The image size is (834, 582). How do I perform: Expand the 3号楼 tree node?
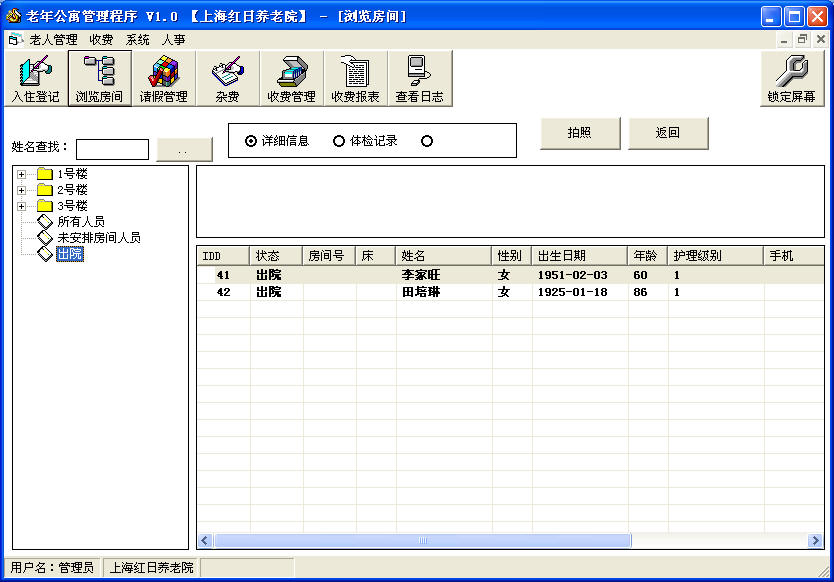tap(21, 206)
